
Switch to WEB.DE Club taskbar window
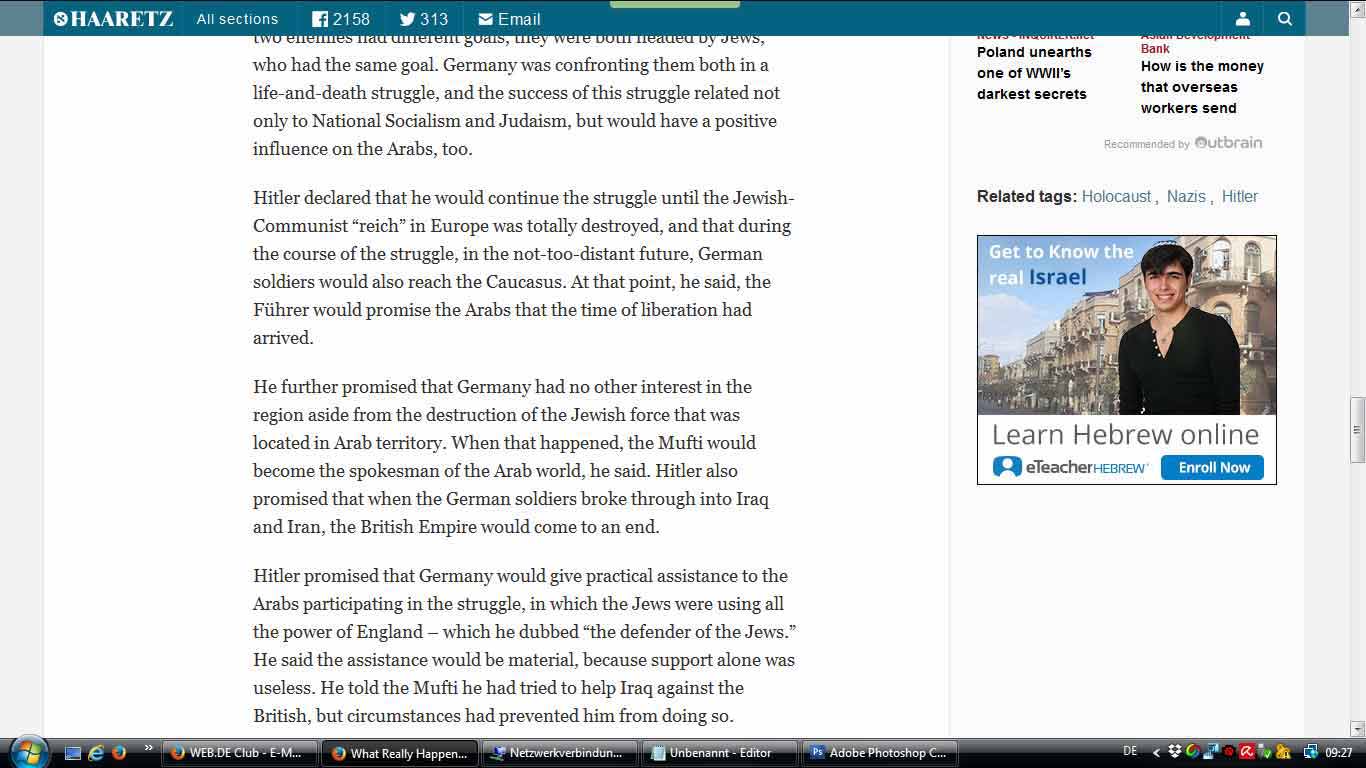[x=239, y=753]
